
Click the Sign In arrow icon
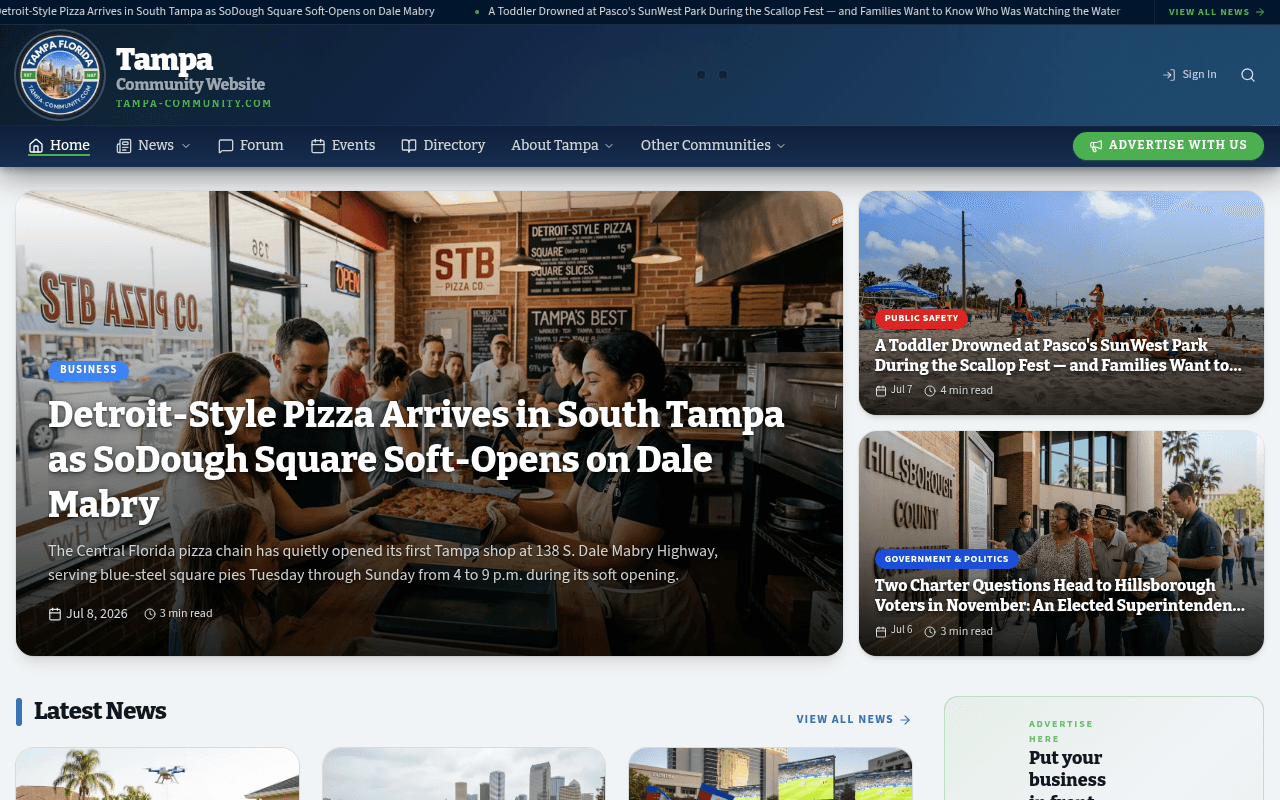(x=1169, y=75)
